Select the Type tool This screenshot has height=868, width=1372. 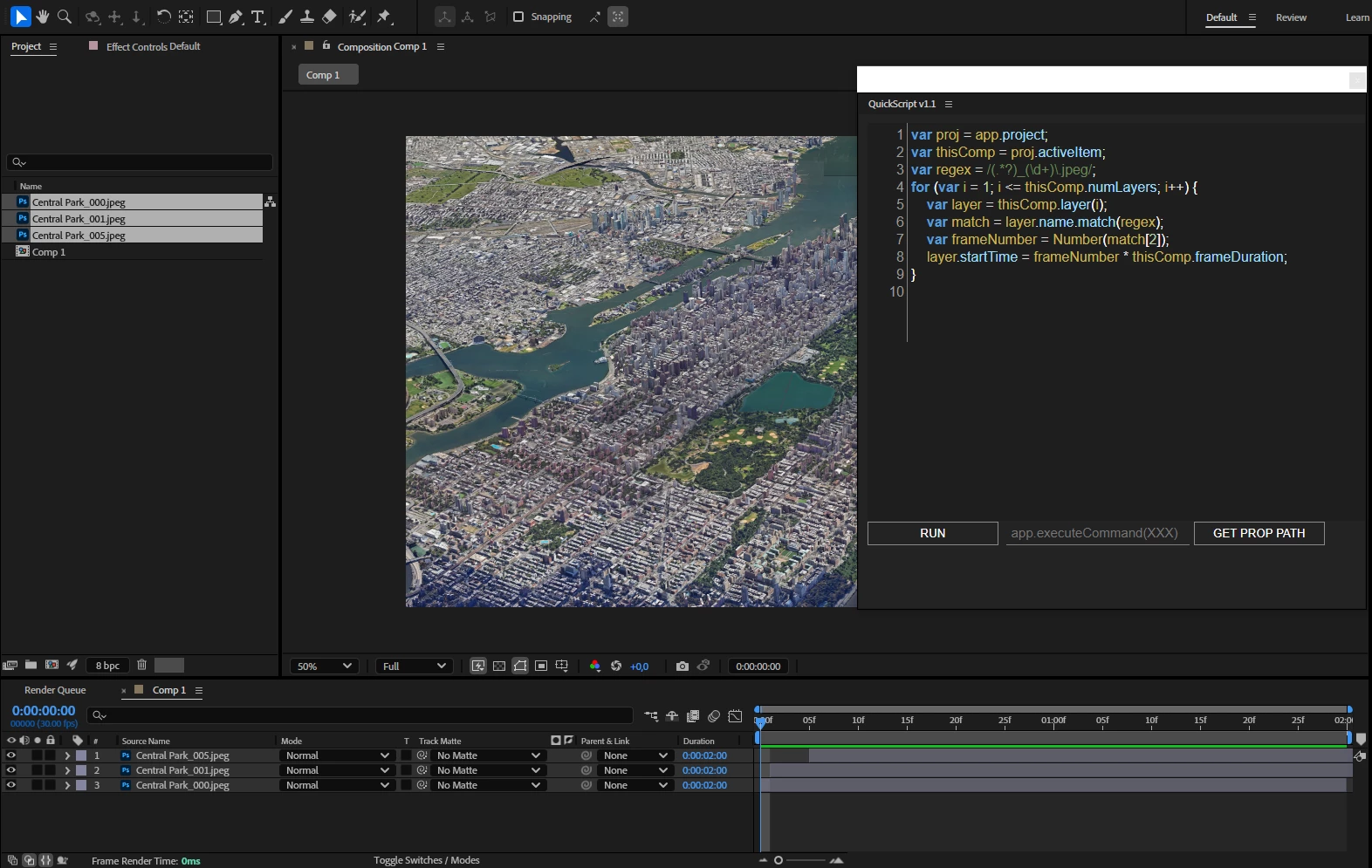point(258,17)
